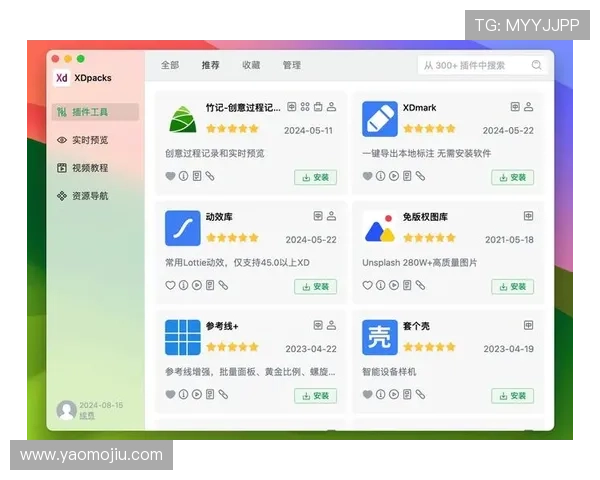
Task: Click the 动效库 curve plugin thumbnail
Action: click(183, 228)
